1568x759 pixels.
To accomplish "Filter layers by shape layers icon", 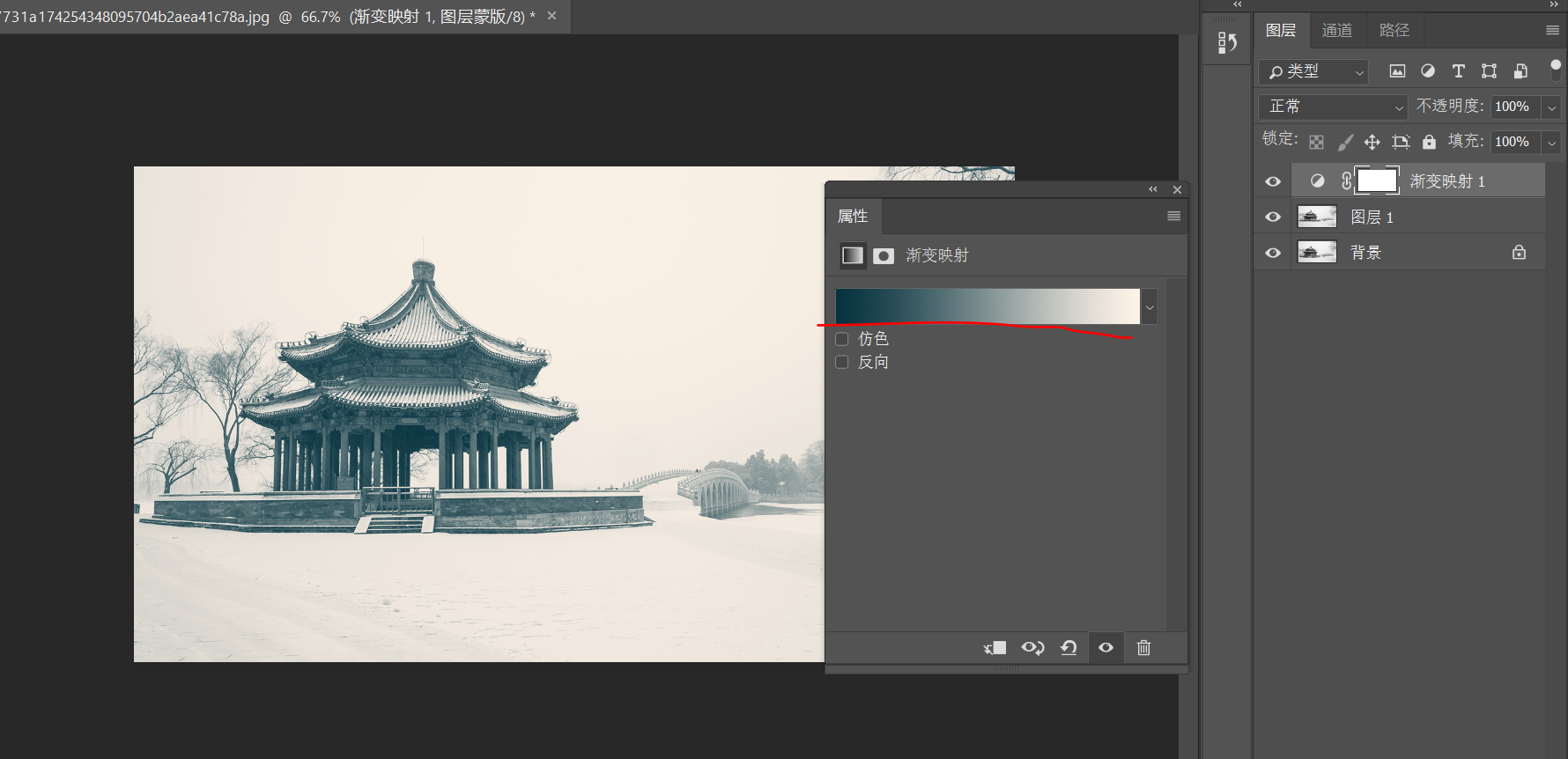I will click(x=1490, y=71).
